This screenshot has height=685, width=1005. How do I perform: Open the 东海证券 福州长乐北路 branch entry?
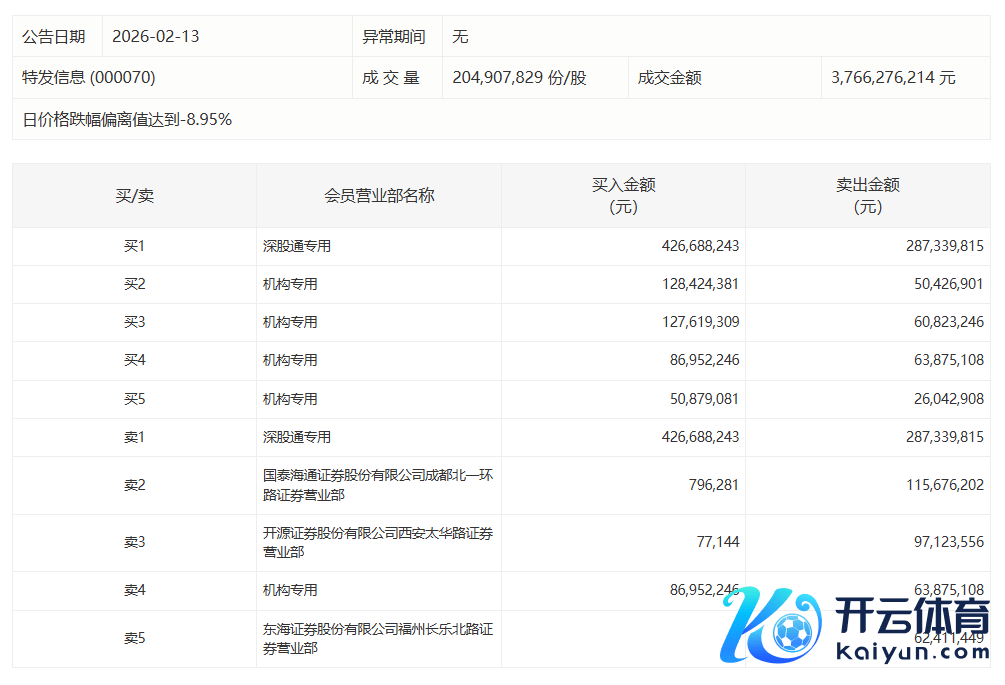click(x=377, y=638)
